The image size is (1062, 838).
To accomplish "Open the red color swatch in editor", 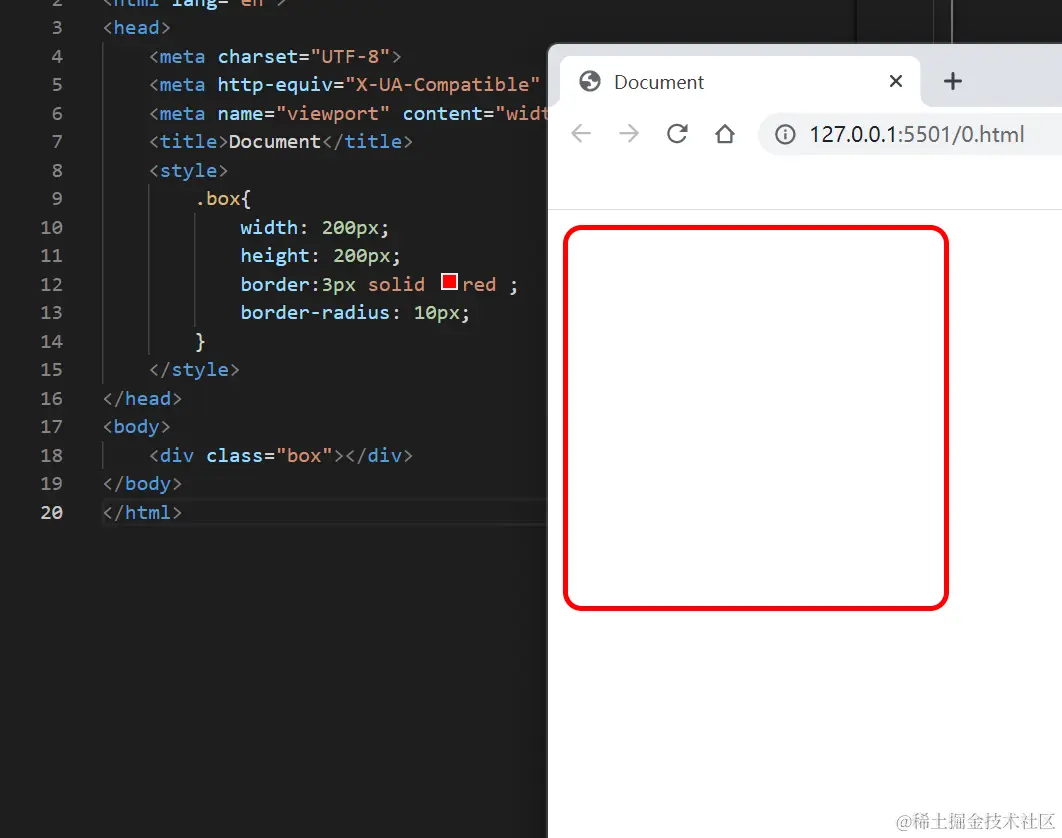I will tap(449, 282).
